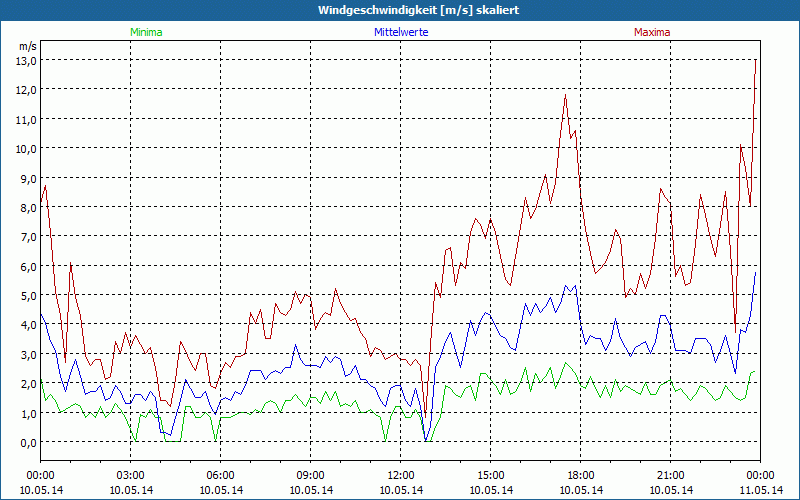Click the 18:00 time axis label
Screen dimensions: 800x500
click(581, 476)
